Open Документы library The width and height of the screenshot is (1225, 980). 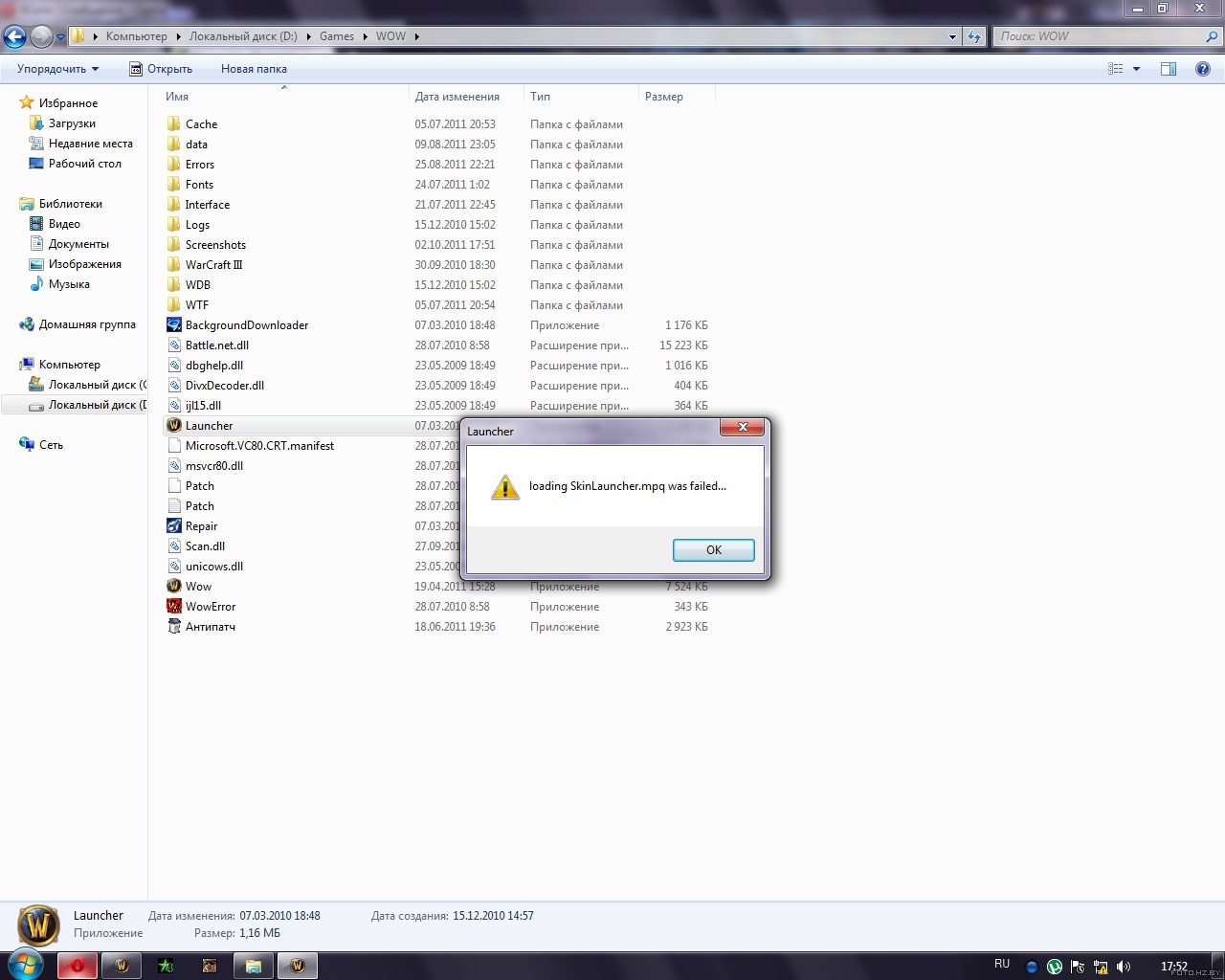click(78, 244)
